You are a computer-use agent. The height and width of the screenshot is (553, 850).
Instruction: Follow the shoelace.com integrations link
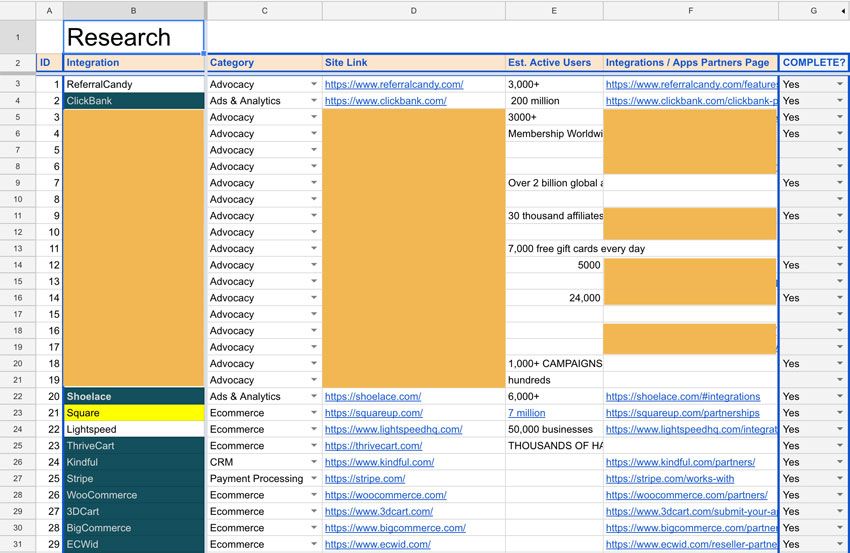[683, 396]
